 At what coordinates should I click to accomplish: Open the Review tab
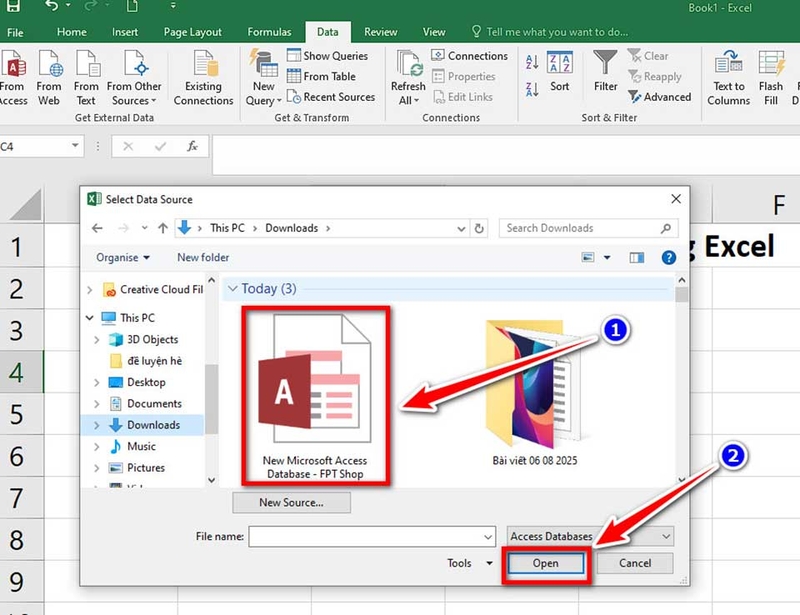coord(381,31)
